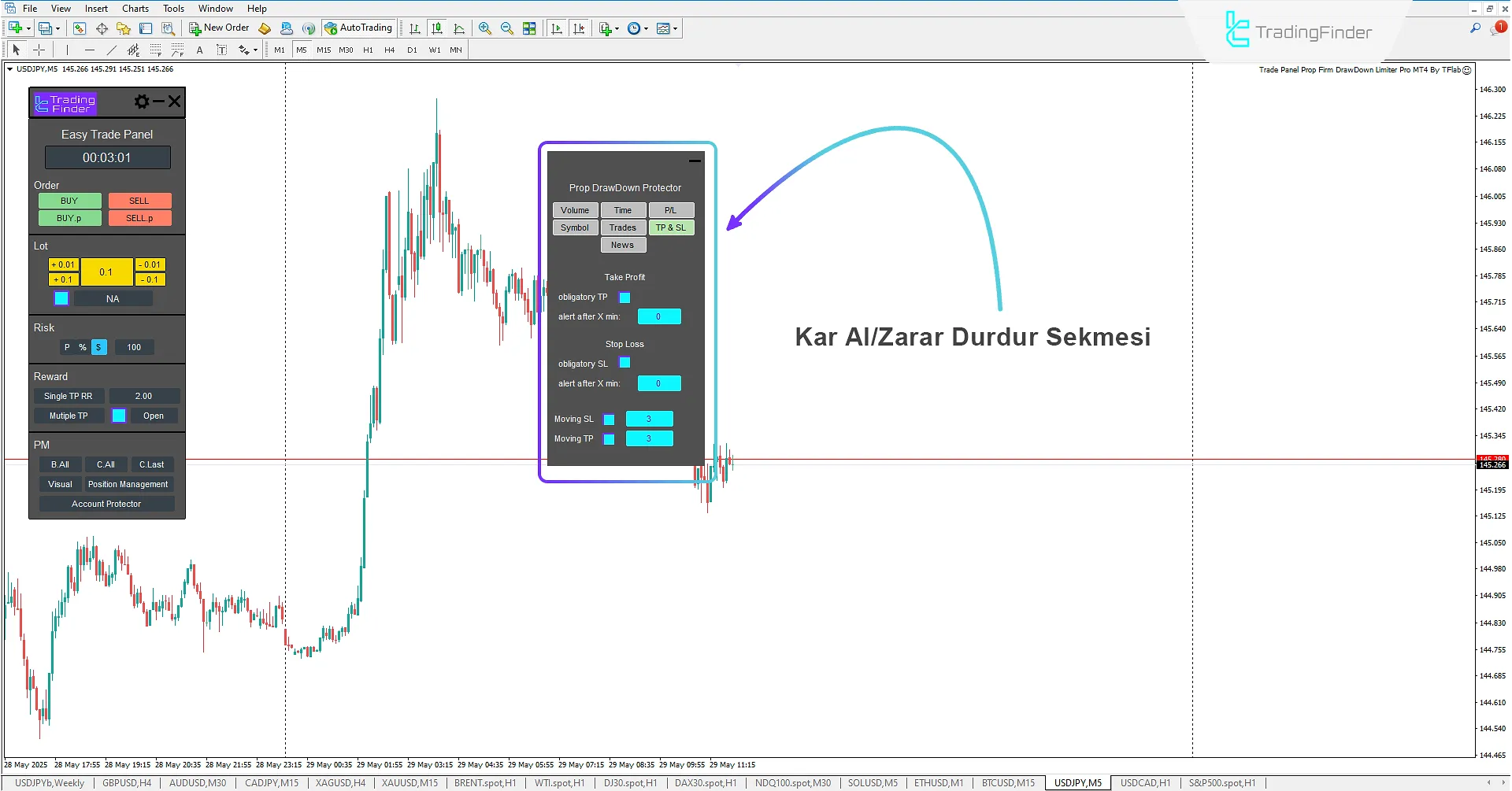Image resolution: width=1512 pixels, height=791 pixels.
Task: Expand the arrow objects dropdown
Action: coord(254,50)
